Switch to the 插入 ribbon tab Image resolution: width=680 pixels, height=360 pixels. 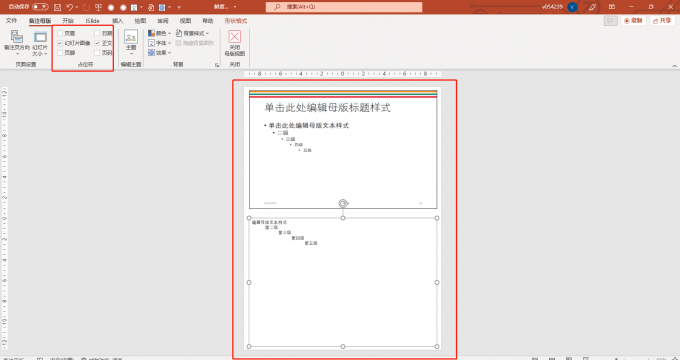(118, 20)
